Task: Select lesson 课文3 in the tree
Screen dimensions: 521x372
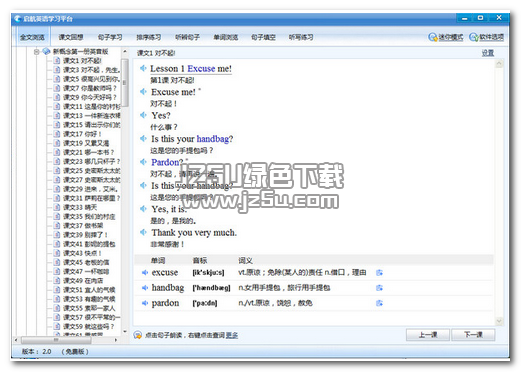Action: coord(91,70)
